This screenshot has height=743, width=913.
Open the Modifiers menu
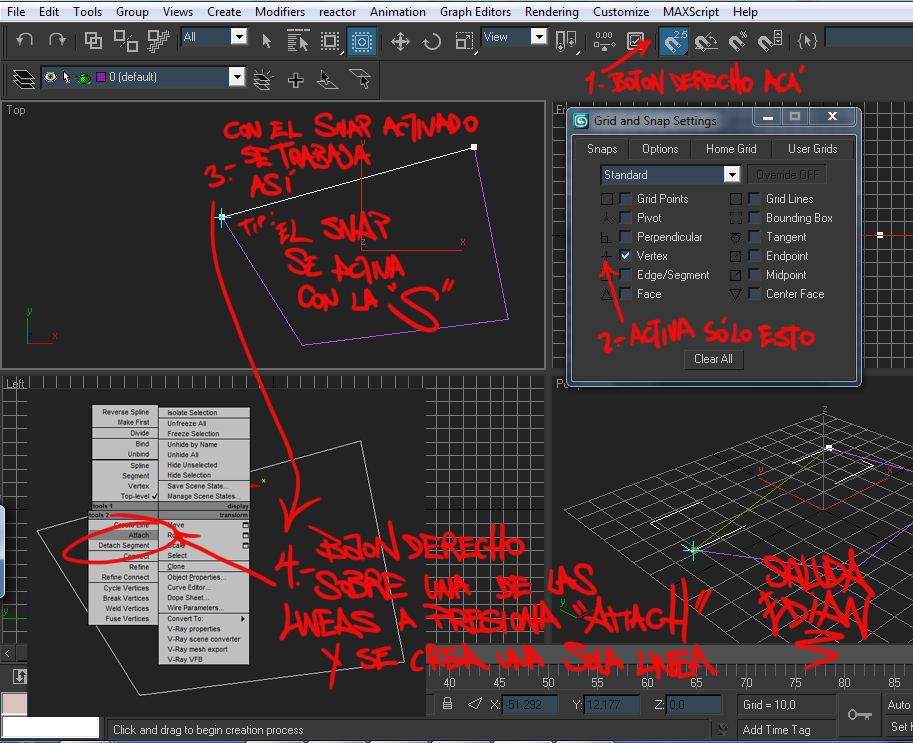279,12
